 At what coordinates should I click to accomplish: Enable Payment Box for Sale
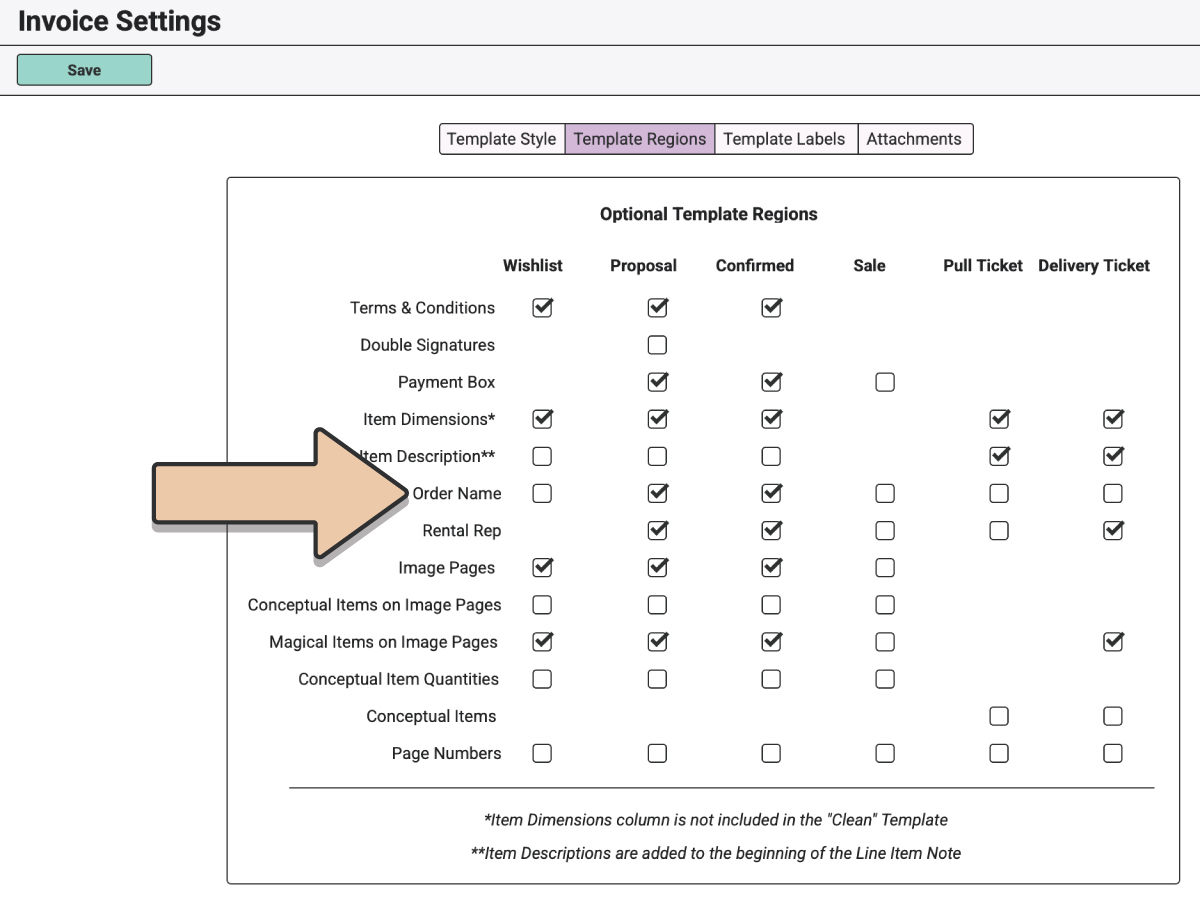885,382
